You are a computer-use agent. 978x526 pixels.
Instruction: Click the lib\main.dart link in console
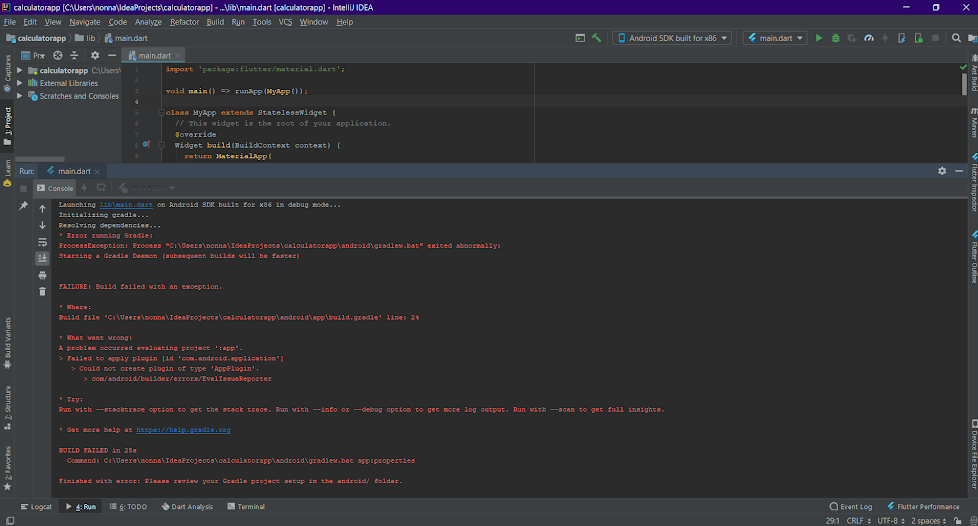click(125, 204)
